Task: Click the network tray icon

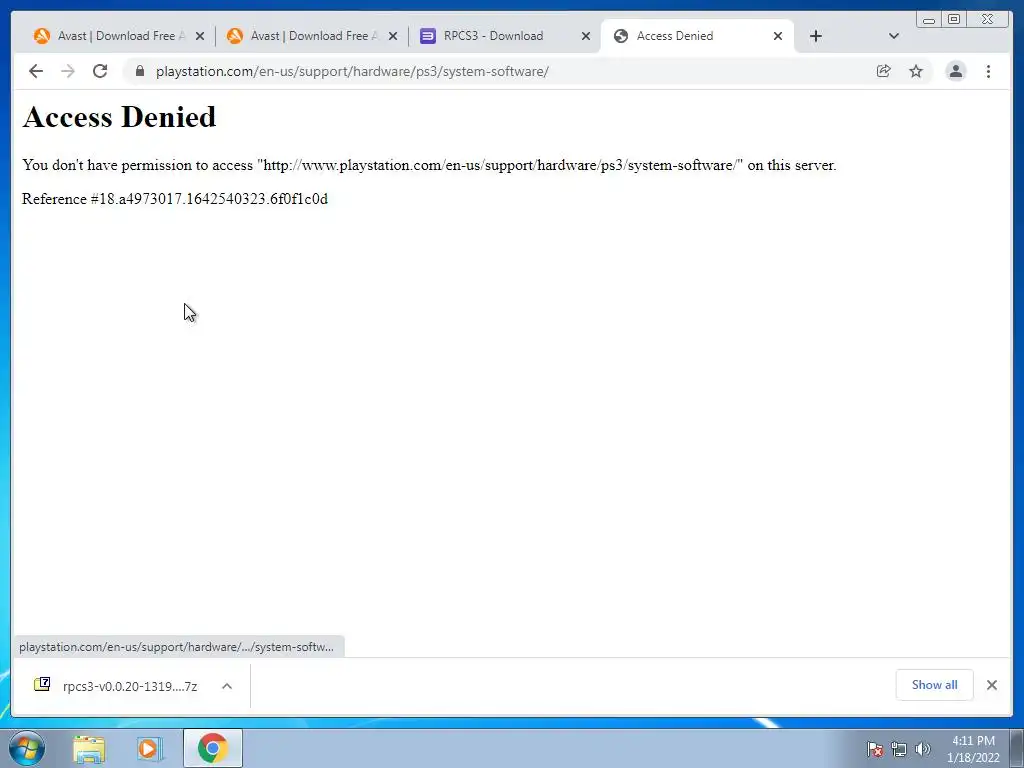Action: coord(899,749)
